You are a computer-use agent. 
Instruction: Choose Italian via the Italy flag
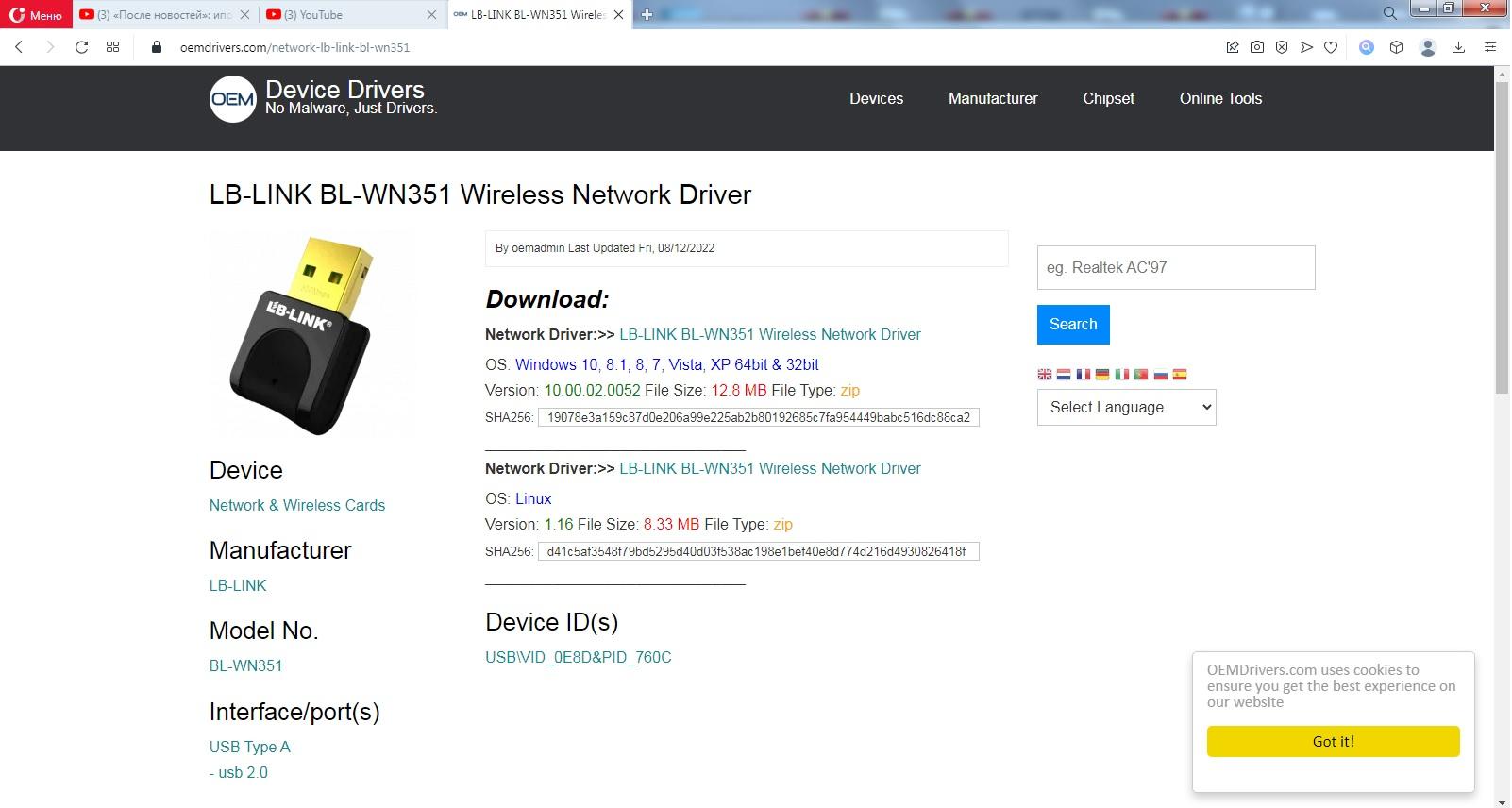click(x=1121, y=374)
